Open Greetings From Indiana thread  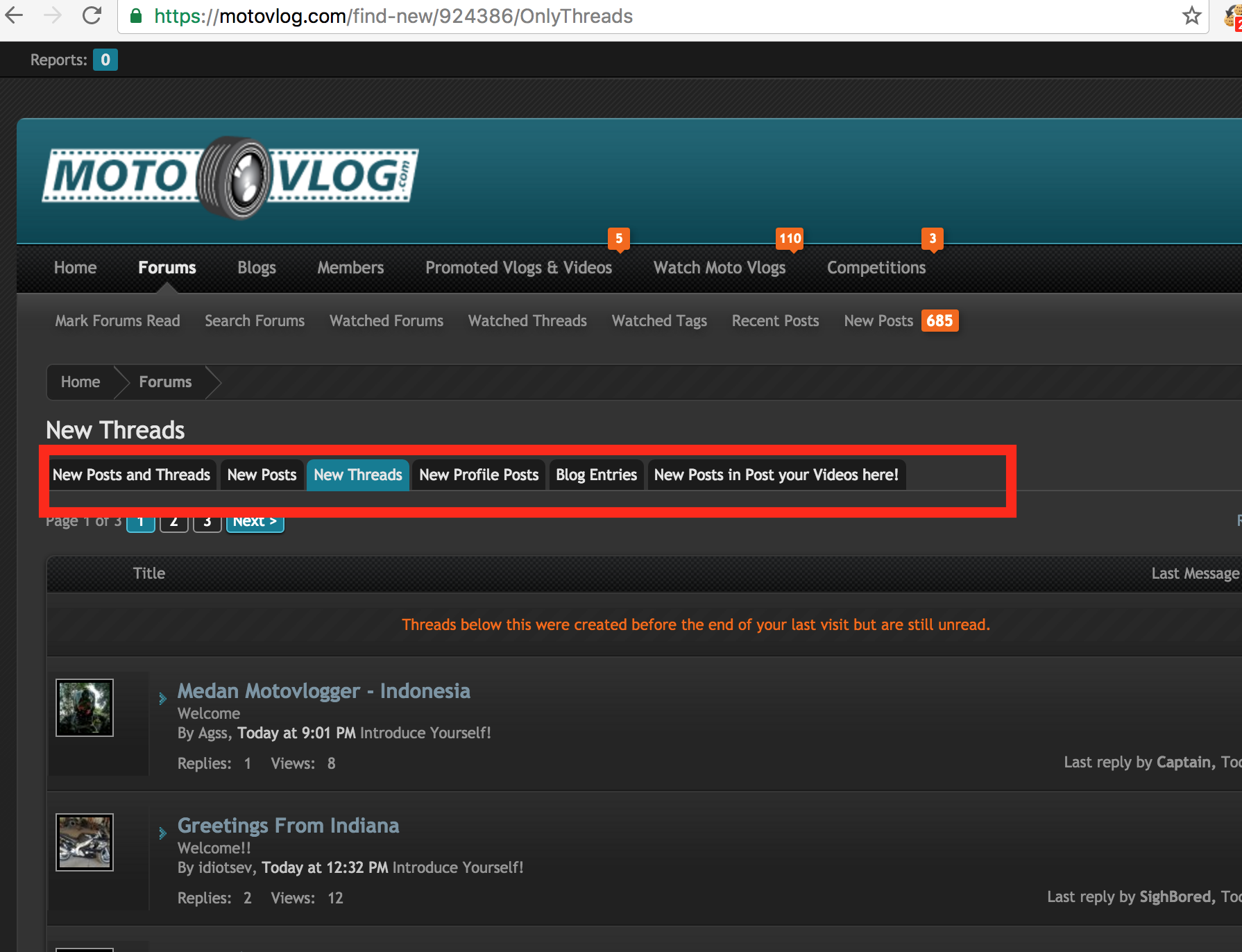tap(289, 826)
